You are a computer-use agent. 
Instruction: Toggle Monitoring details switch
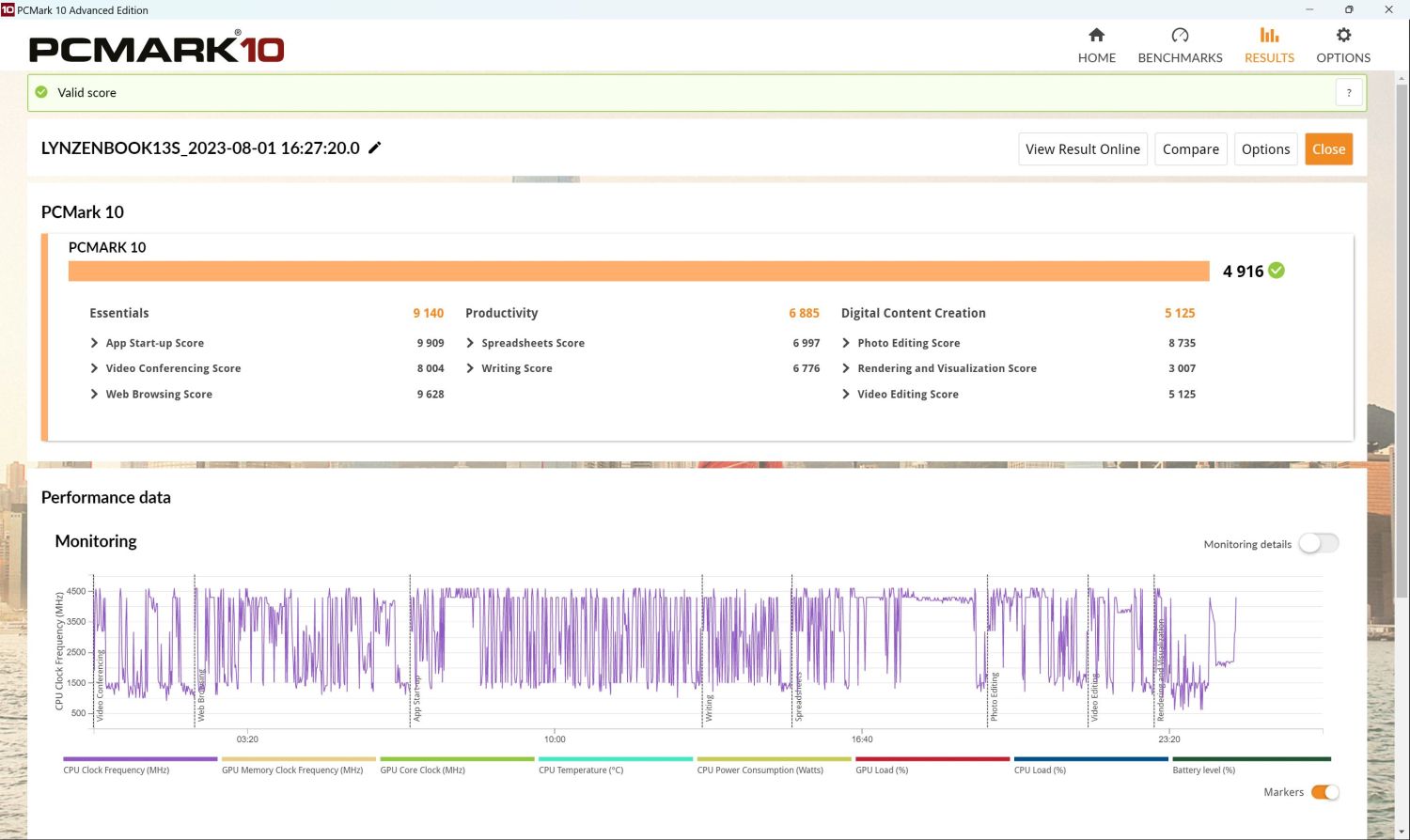1319,543
